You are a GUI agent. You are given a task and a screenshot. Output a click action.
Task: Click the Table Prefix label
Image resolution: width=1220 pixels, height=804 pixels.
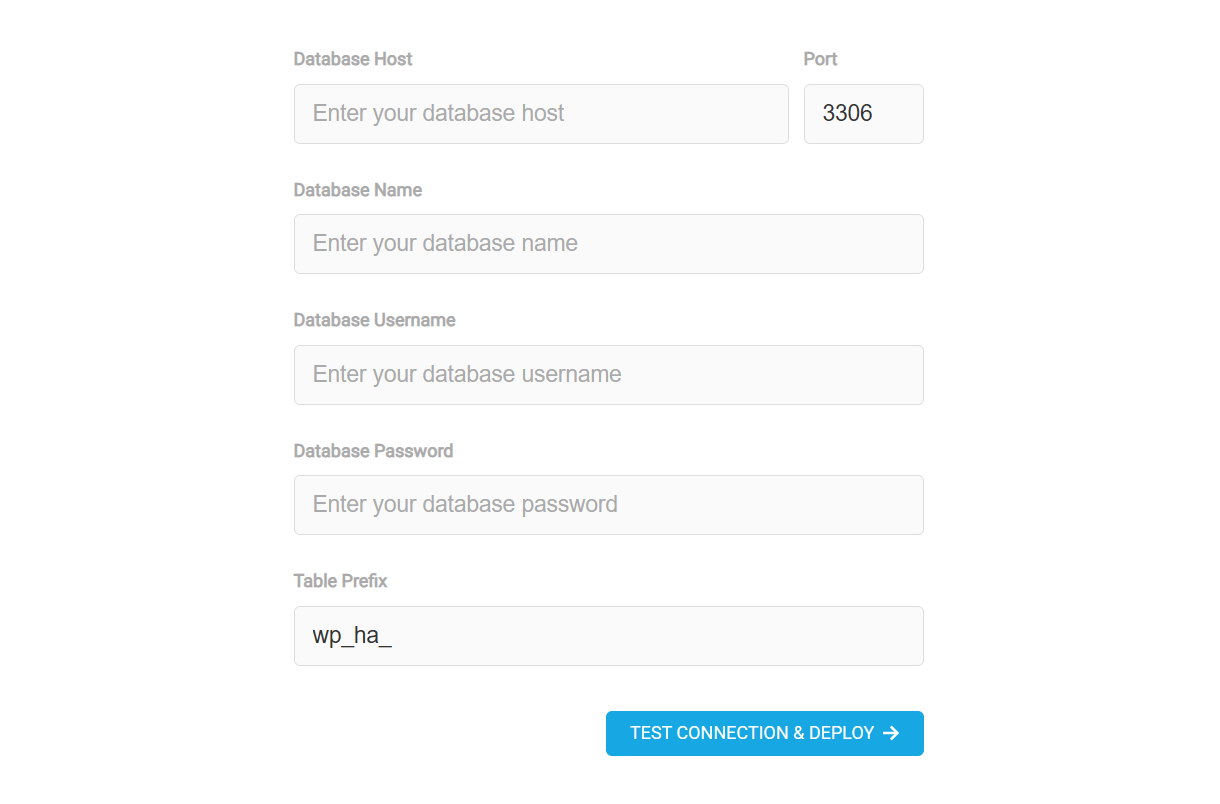coord(340,580)
